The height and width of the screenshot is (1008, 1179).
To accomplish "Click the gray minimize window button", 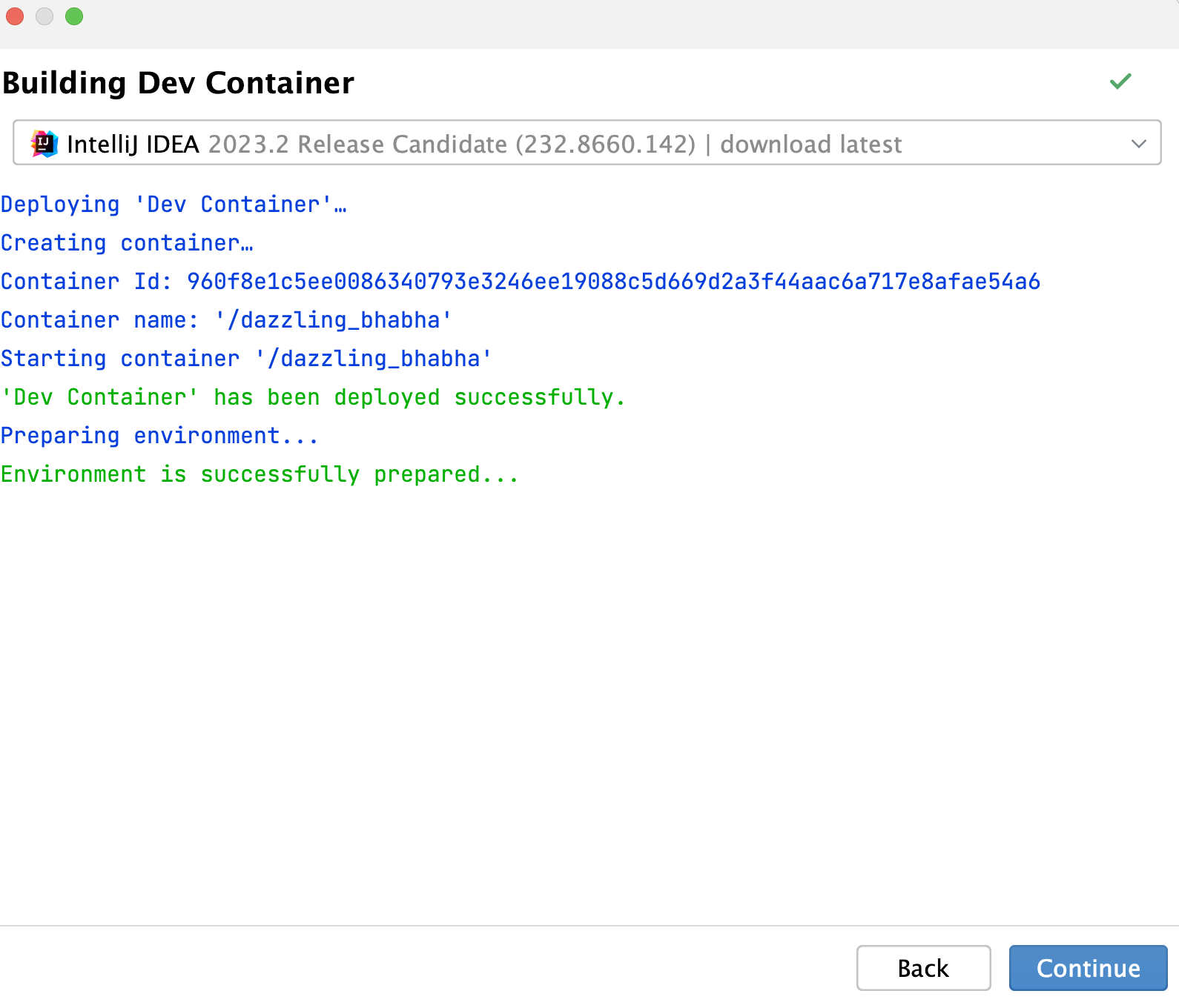I will click(44, 16).
